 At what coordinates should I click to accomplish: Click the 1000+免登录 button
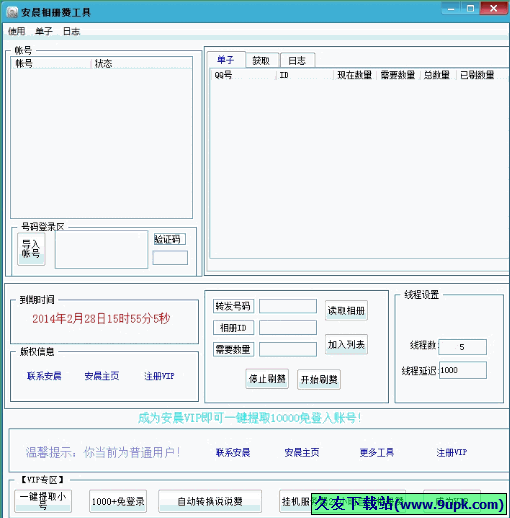click(x=118, y=501)
